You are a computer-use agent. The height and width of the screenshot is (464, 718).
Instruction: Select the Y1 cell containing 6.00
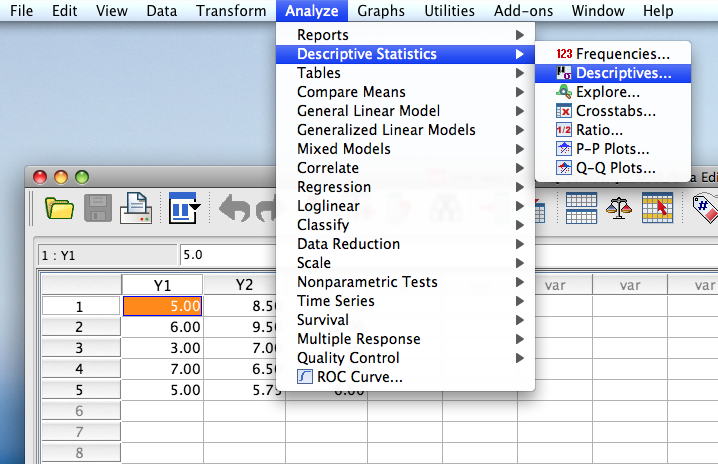162,327
